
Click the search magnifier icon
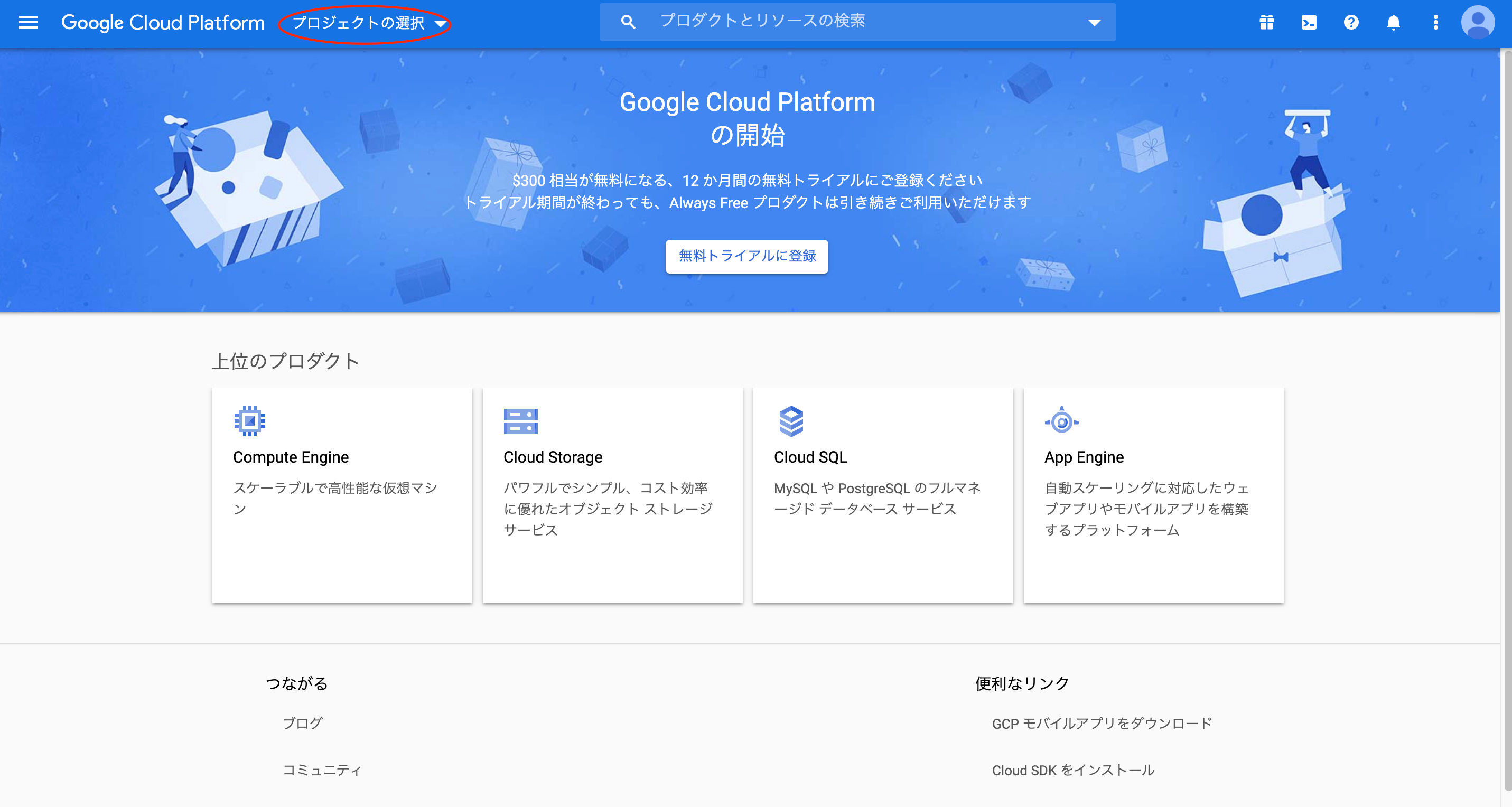pyautogui.click(x=628, y=22)
